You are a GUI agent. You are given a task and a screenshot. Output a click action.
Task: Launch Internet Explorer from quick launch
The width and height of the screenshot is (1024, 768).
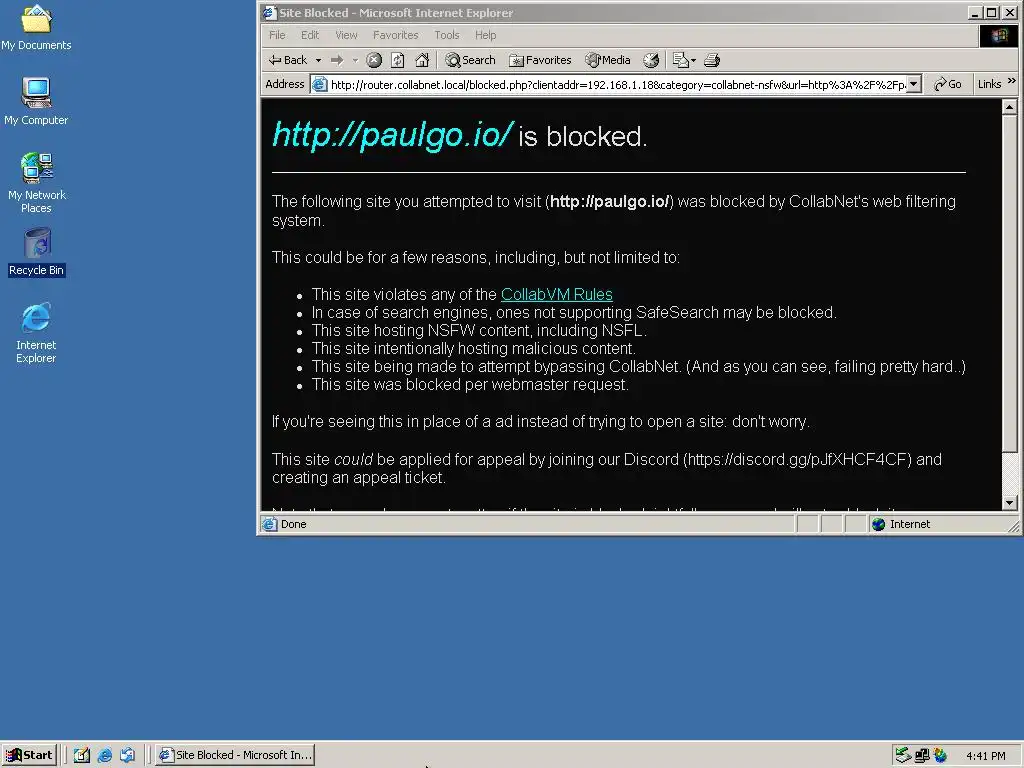(x=104, y=756)
